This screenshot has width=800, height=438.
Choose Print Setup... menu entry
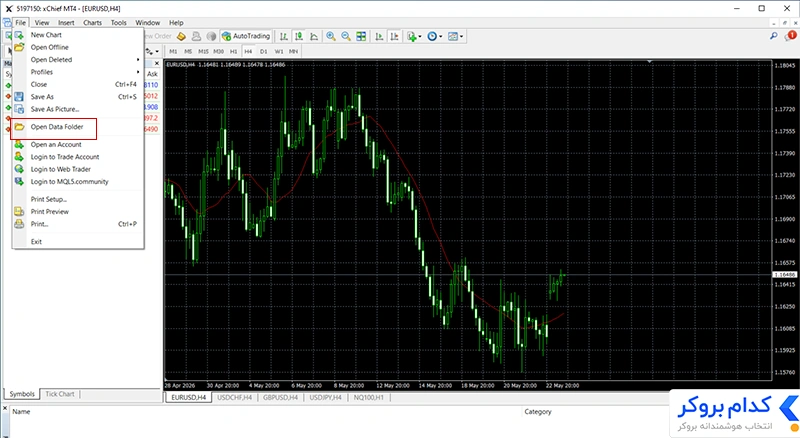(78, 199)
